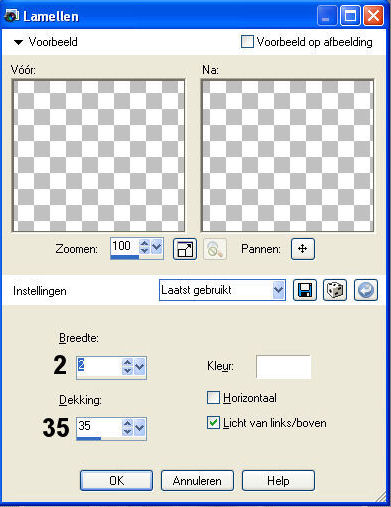Check the Horizontaal checkbox
This screenshot has height=507, width=391.
[213, 398]
